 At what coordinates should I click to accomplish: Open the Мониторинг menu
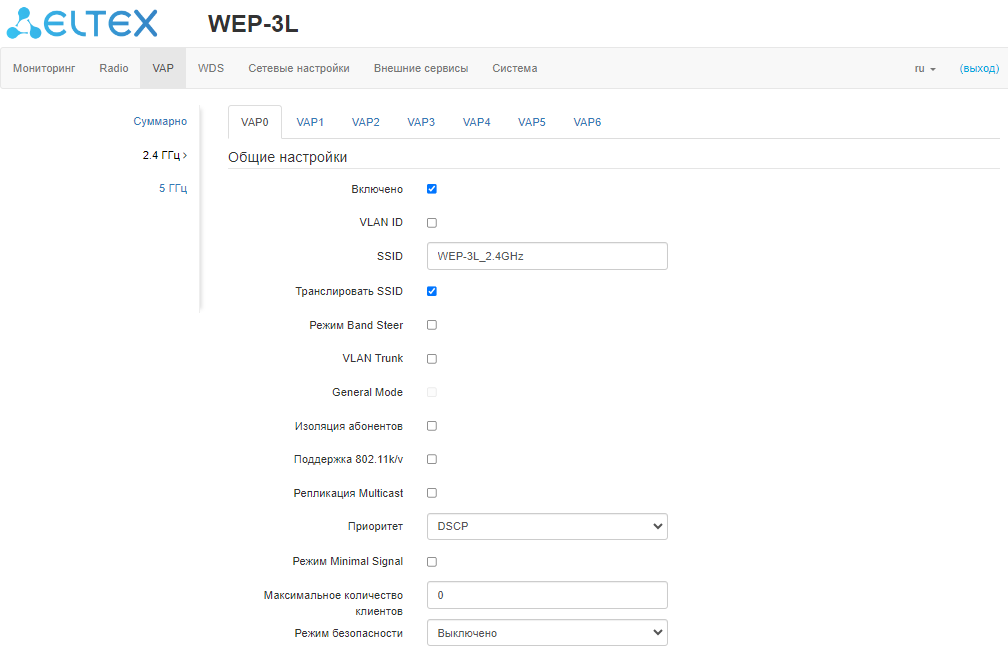tap(44, 69)
